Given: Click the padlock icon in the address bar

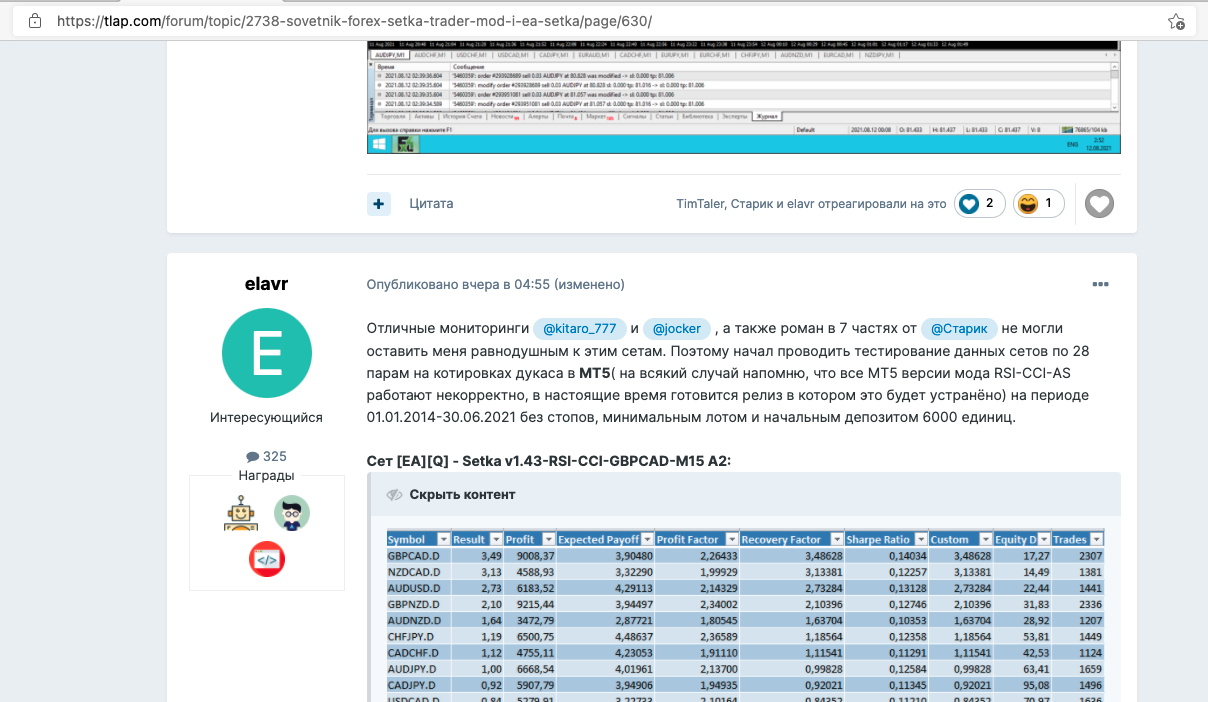Looking at the screenshot, I should [36, 21].
